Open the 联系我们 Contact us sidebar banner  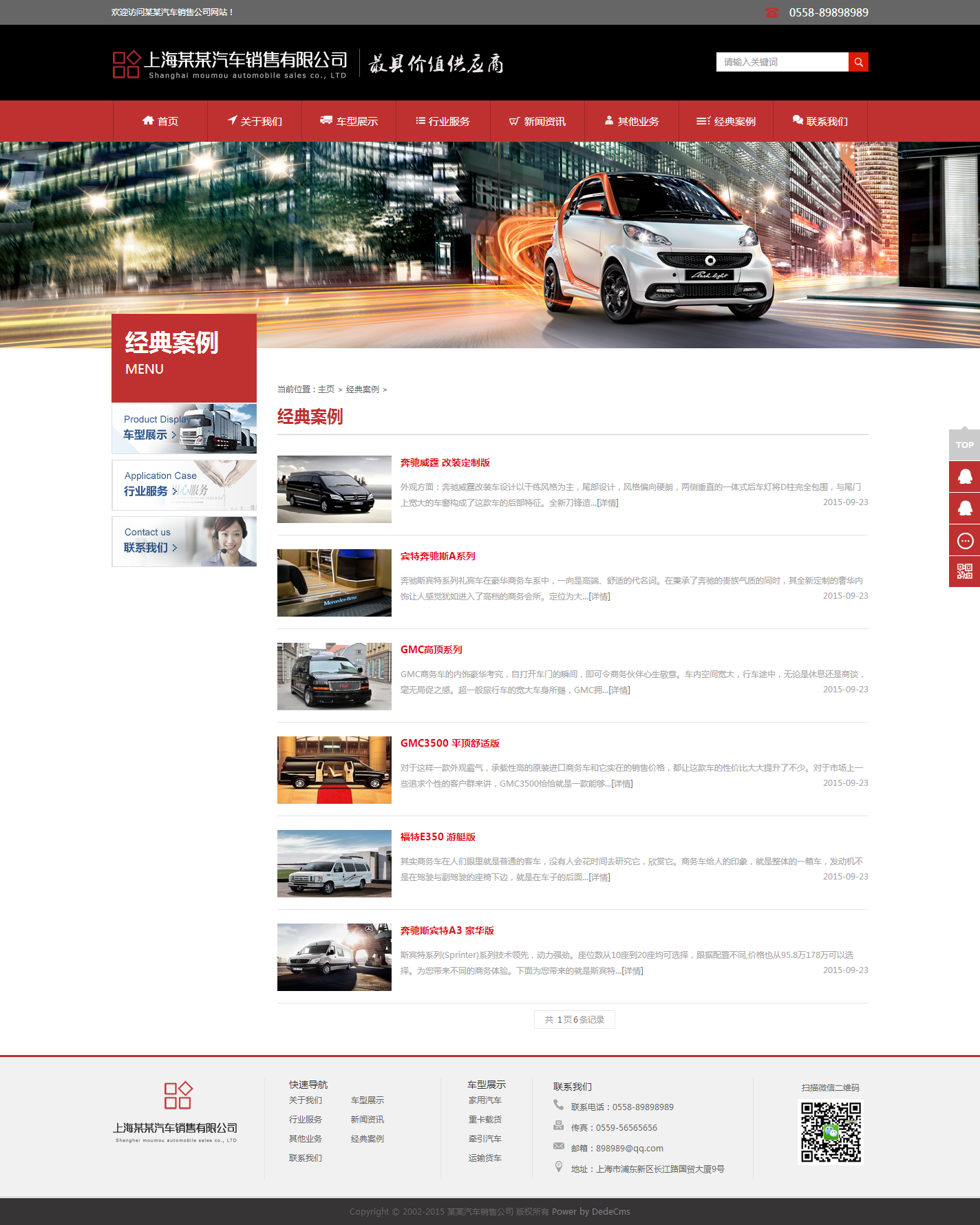[x=184, y=542]
